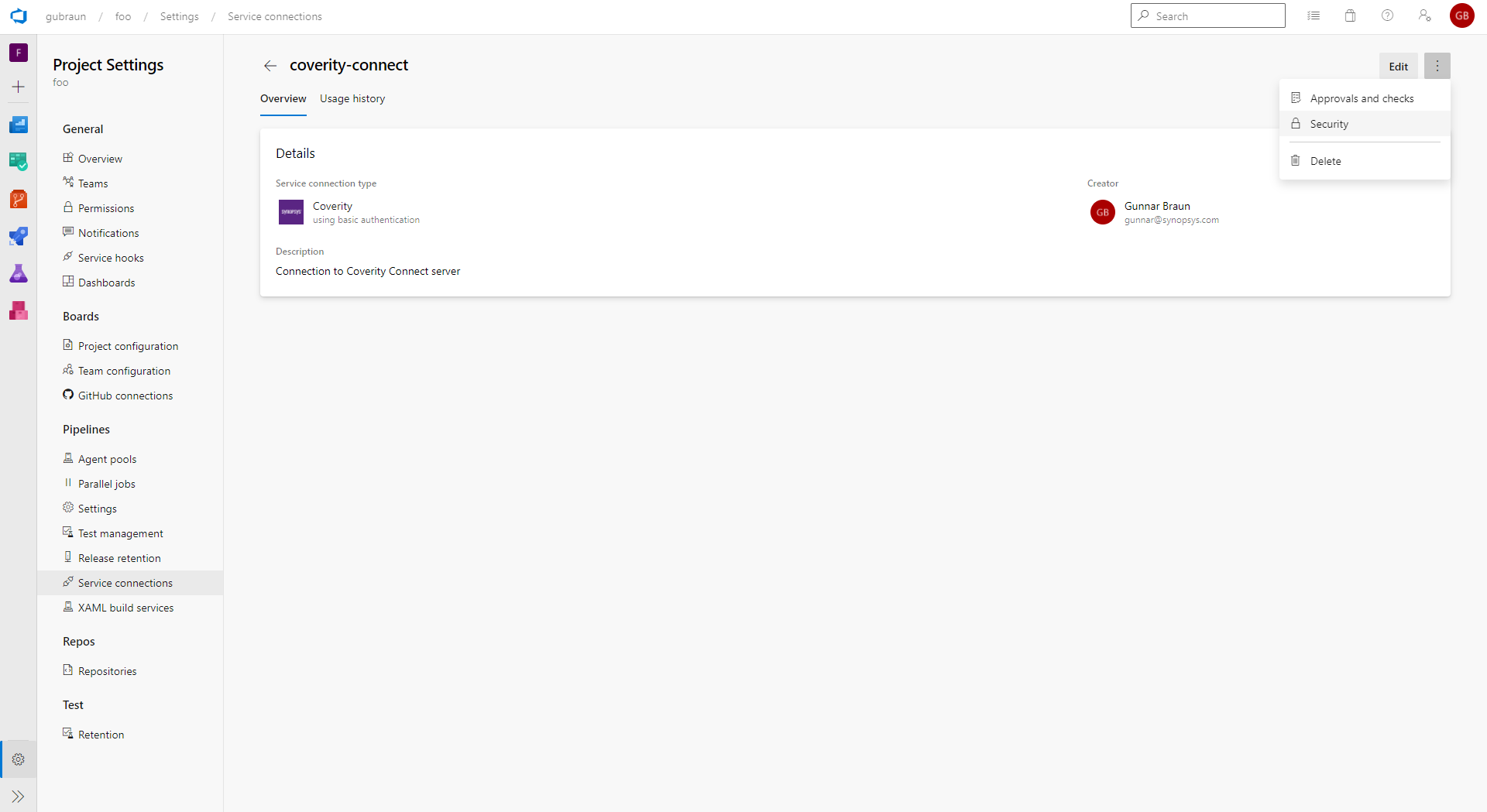The width and height of the screenshot is (1487, 812).
Task: Click the Marketplace shopping bag icon
Action: pos(1350,16)
